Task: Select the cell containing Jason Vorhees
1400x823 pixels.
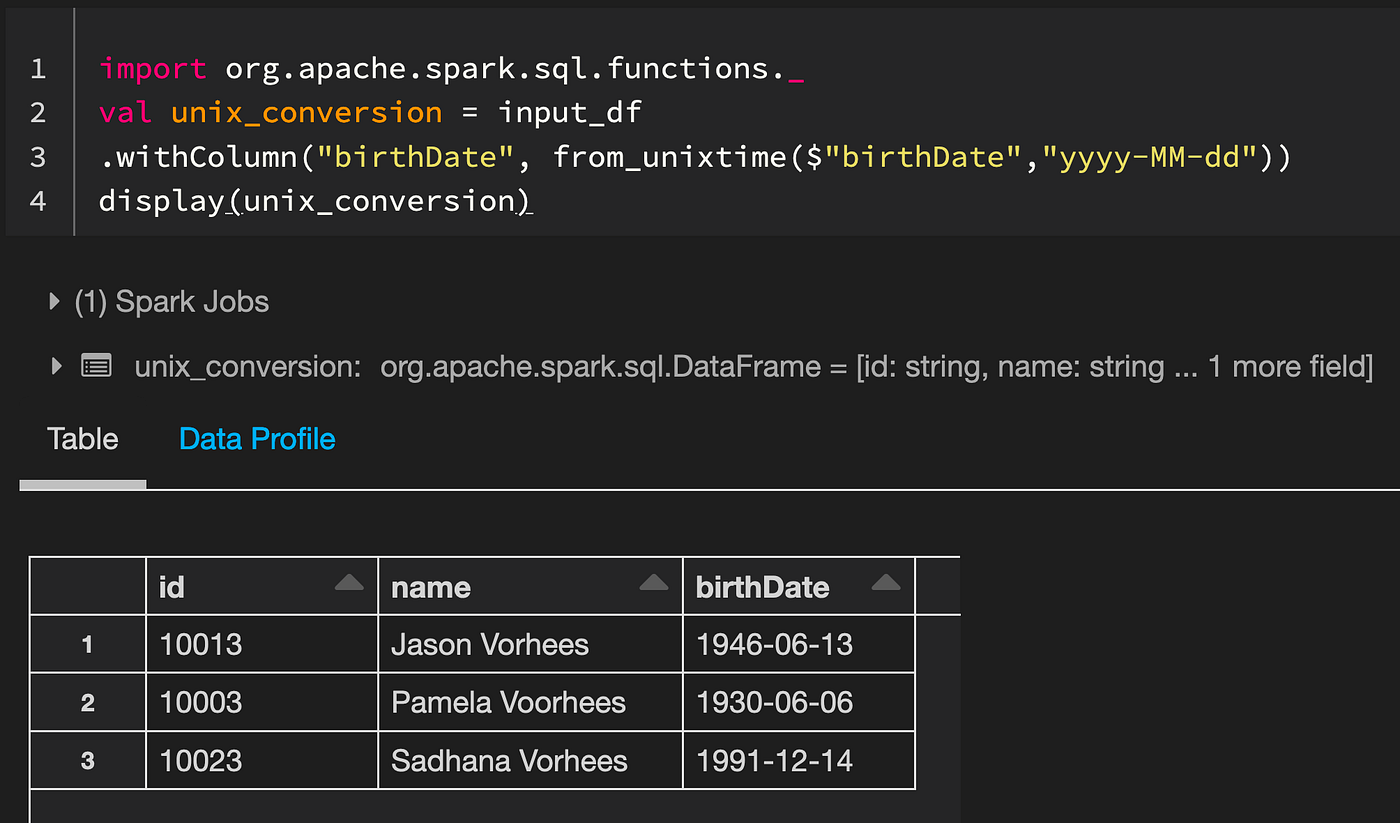Action: (x=489, y=644)
